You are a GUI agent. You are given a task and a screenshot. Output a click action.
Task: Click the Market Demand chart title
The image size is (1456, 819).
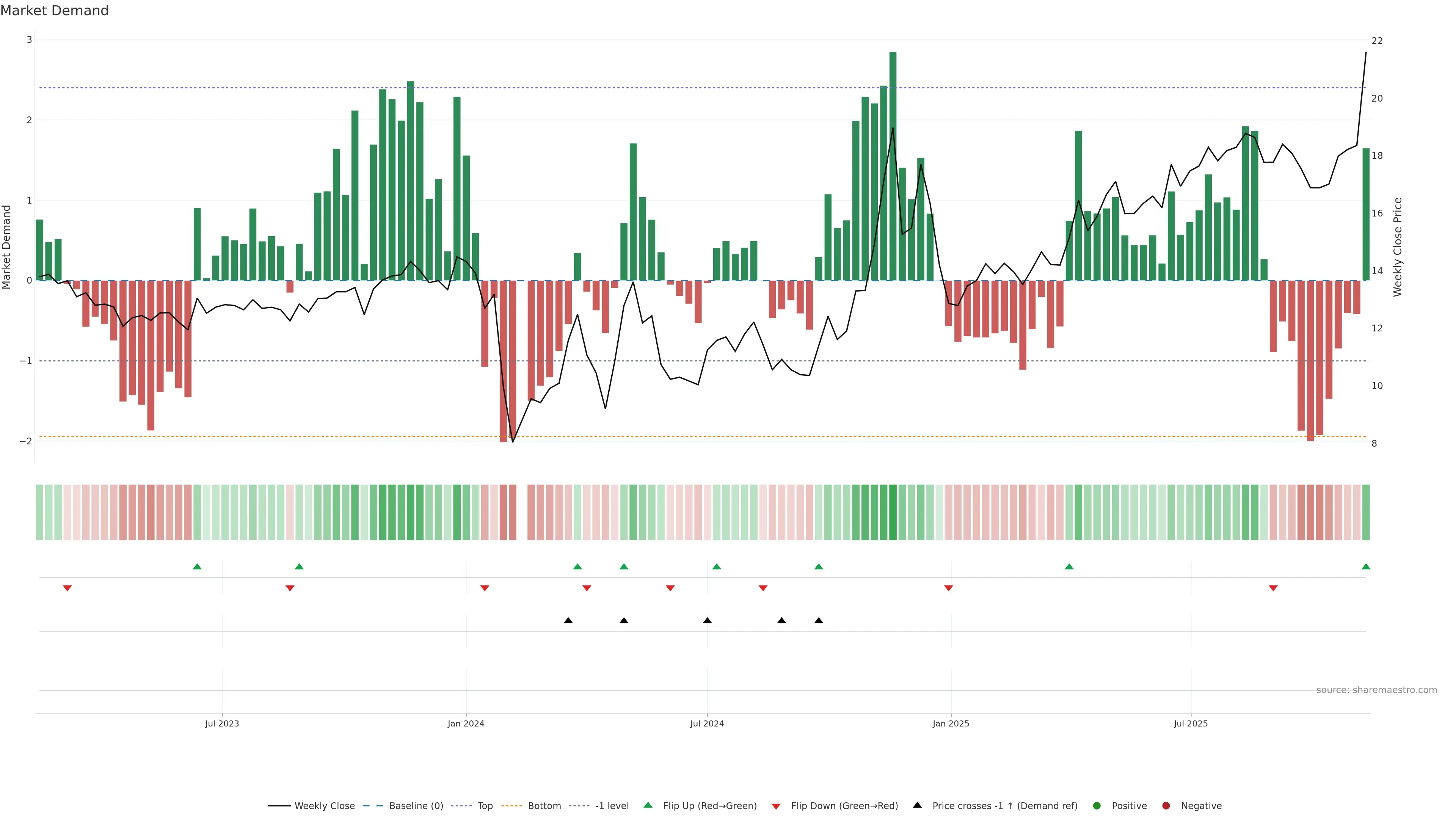coord(54,11)
